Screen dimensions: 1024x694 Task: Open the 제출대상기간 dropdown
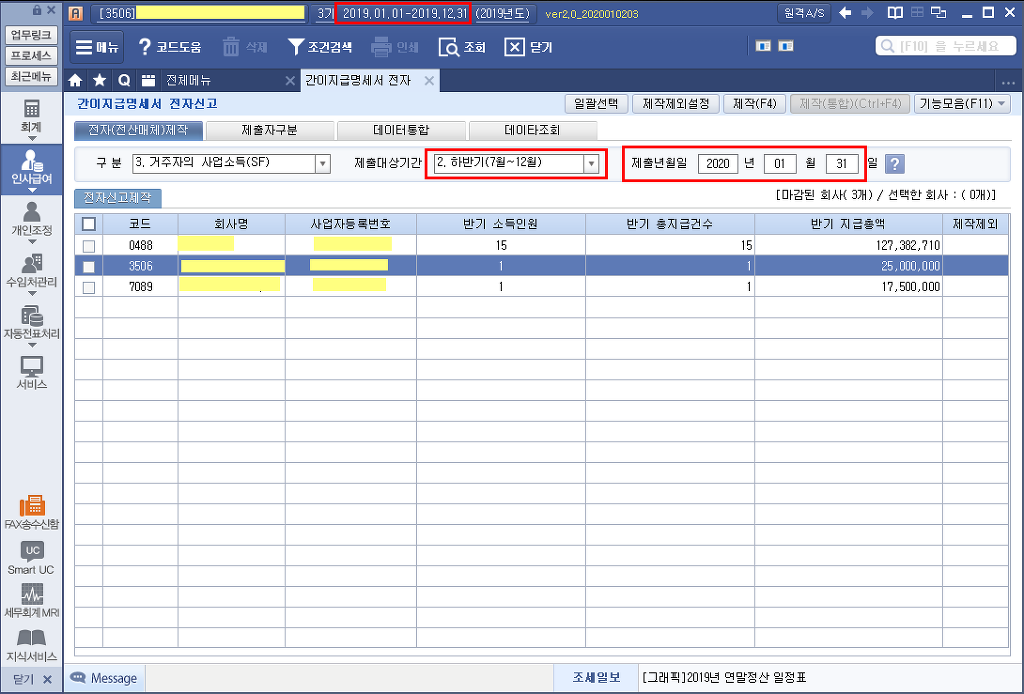tap(591, 163)
